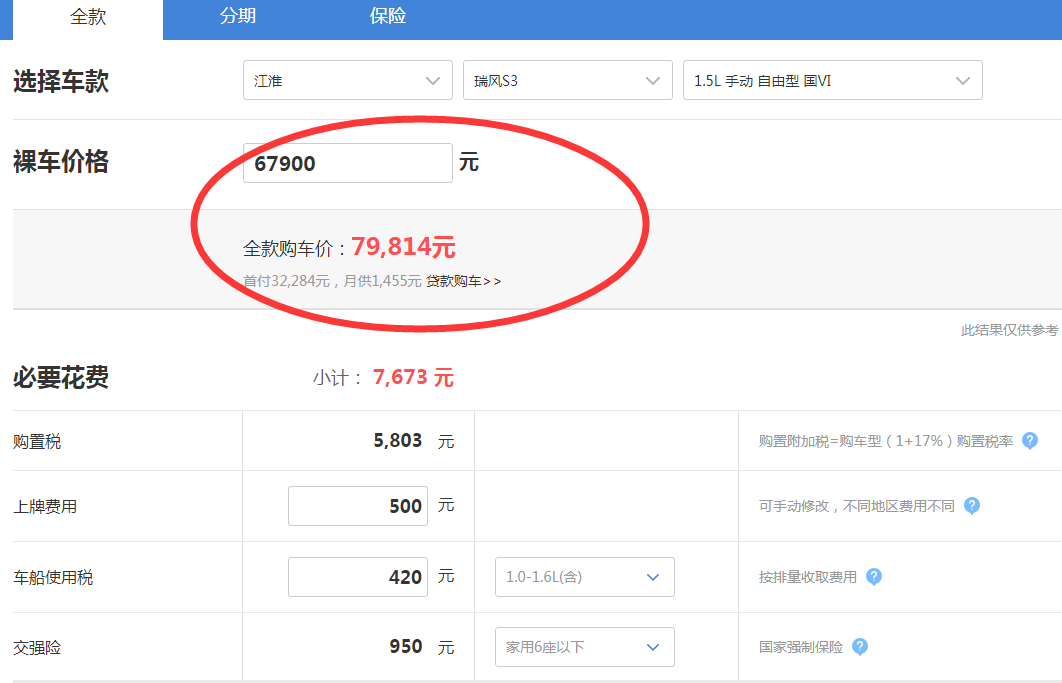Open the 保险 tab
Viewport: 1062px width, 683px height.
pos(387,16)
